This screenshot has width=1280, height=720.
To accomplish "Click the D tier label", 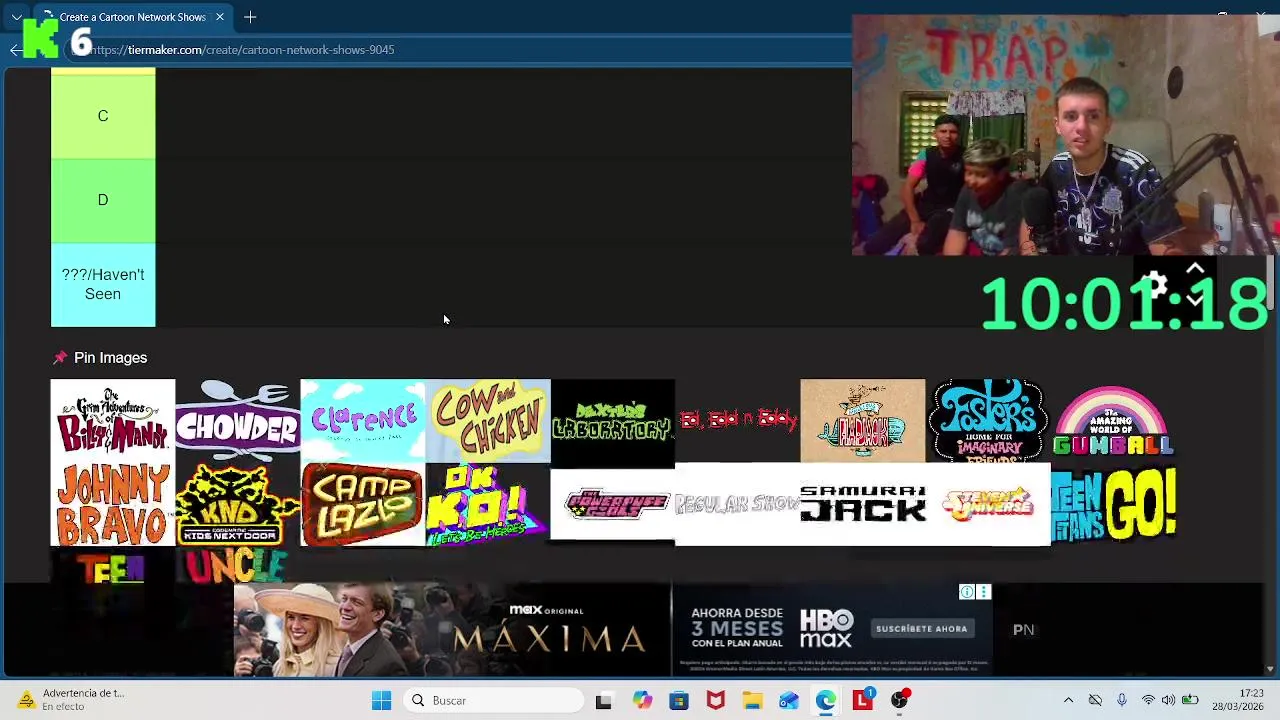I will [x=103, y=200].
